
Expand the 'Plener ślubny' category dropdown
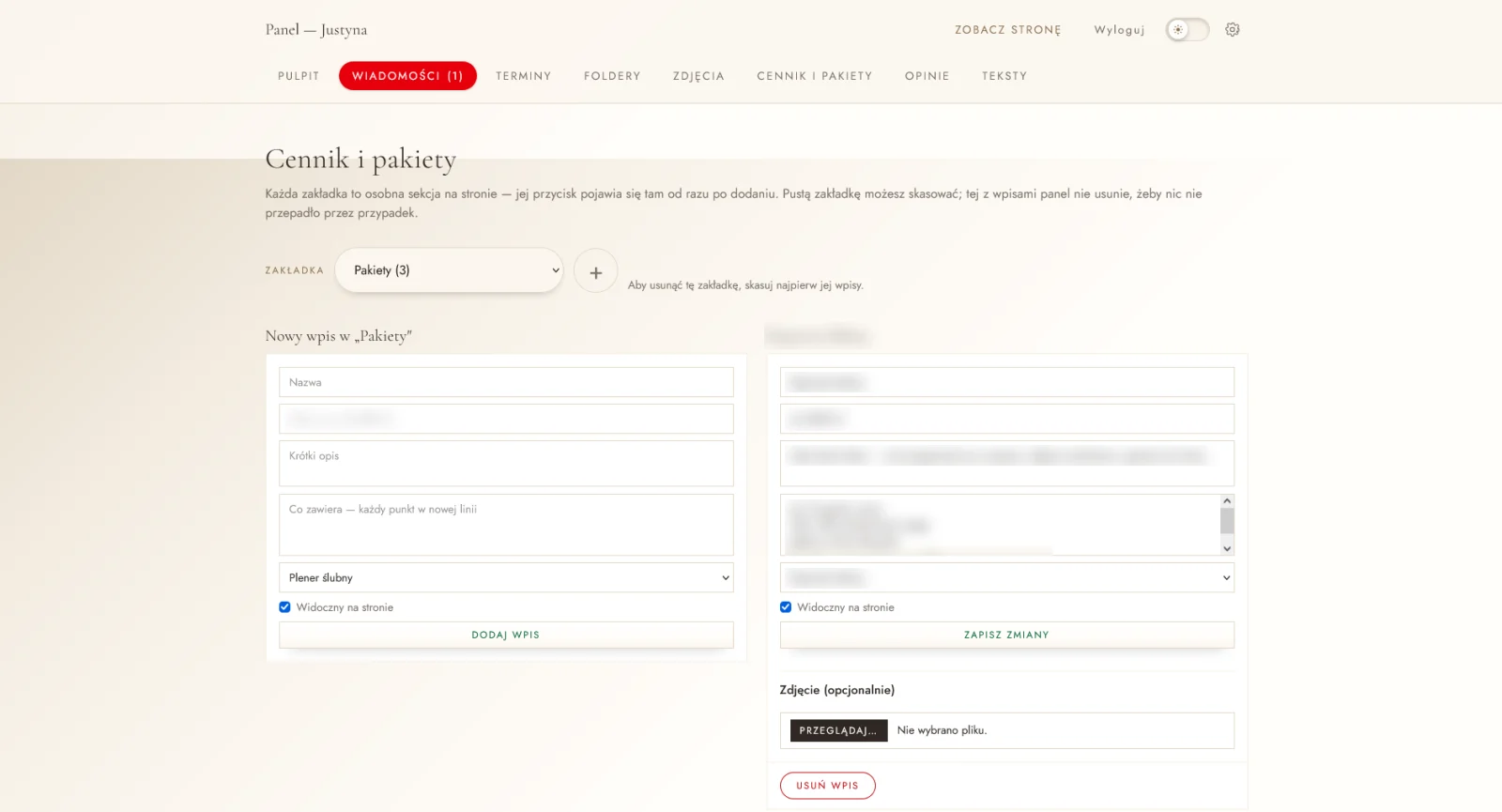(x=506, y=577)
